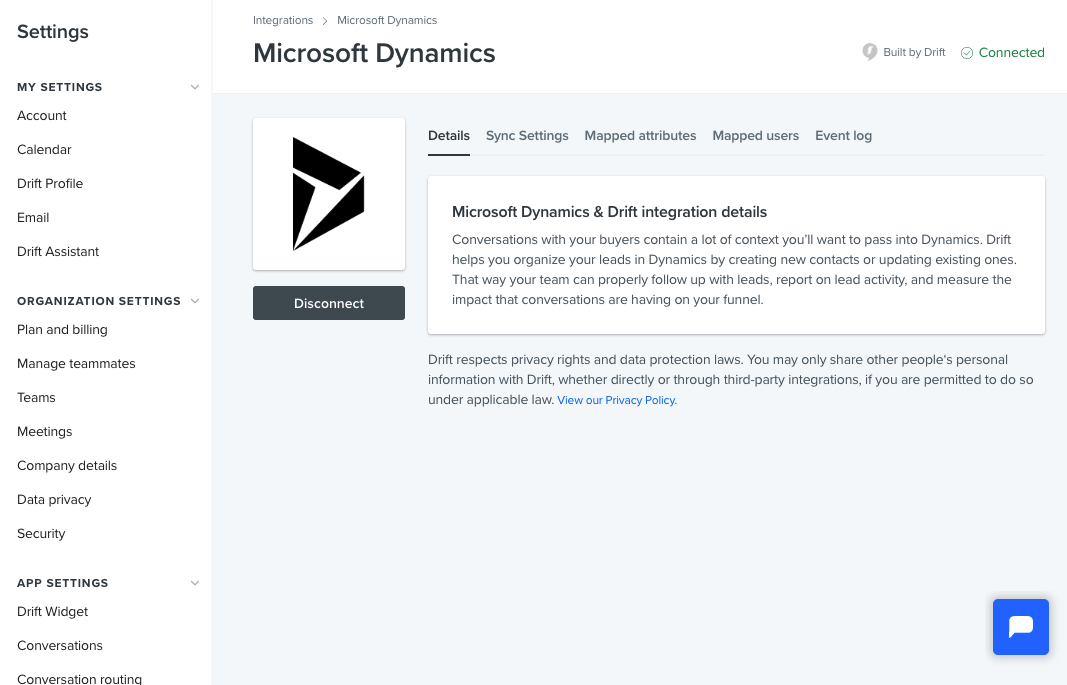Screen dimensions: 1067x685
Task: Open Security settings
Action: tap(41, 534)
